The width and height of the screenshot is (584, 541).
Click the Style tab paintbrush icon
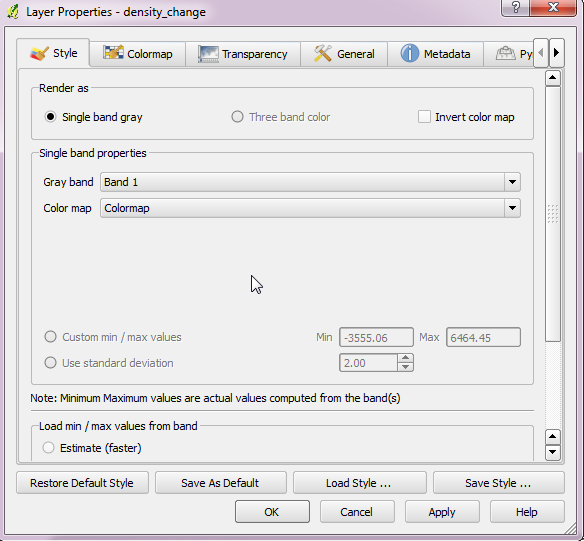pos(39,54)
